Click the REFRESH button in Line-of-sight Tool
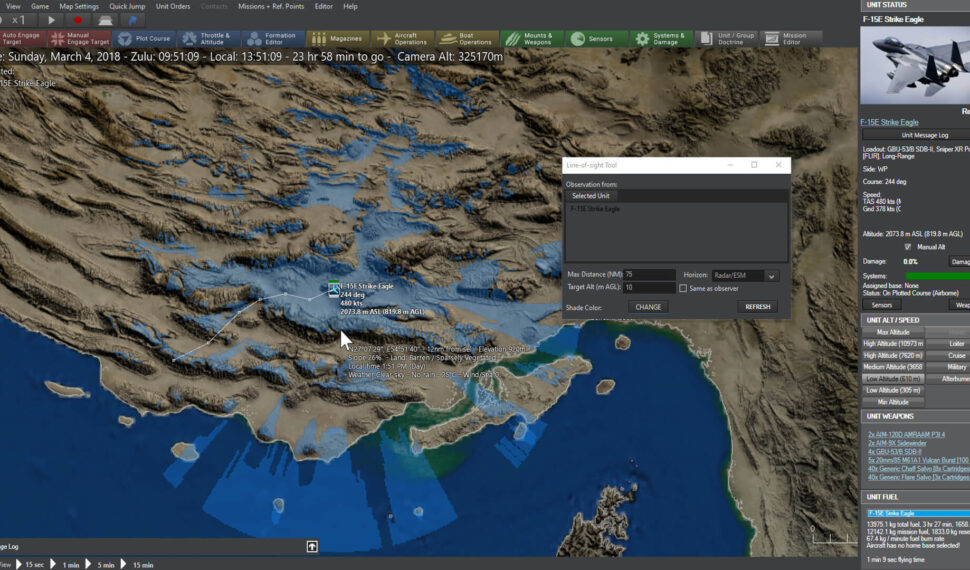Viewport: 970px width, 570px height. tap(758, 307)
